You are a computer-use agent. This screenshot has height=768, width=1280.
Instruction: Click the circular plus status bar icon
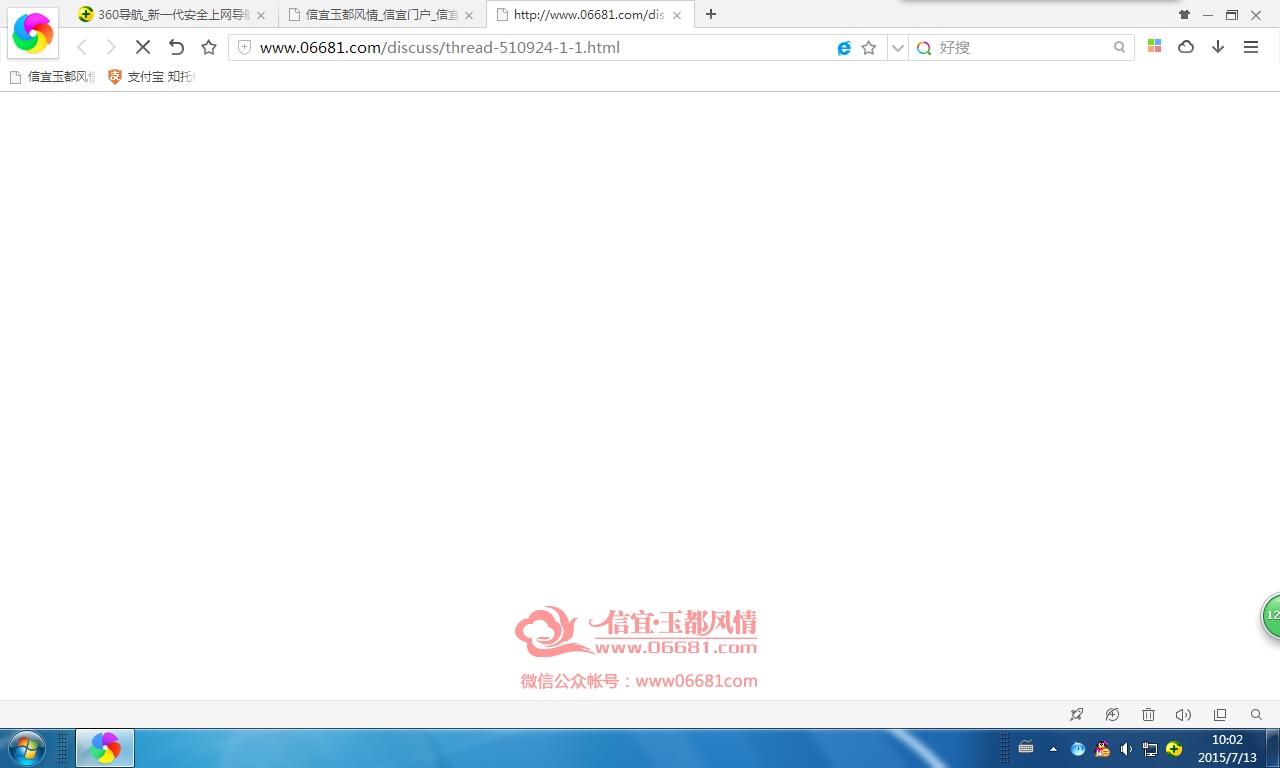click(1112, 715)
